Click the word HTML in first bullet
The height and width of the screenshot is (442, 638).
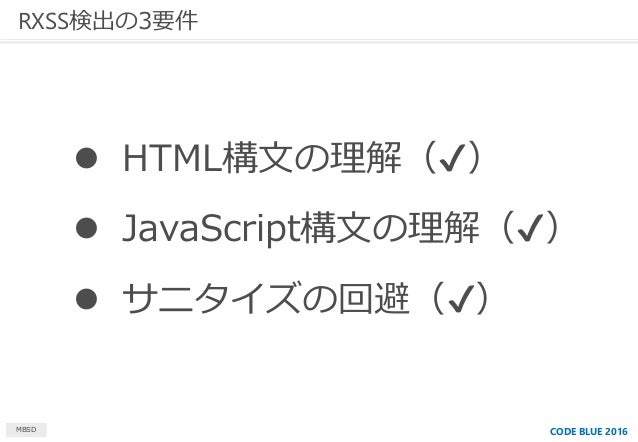click(x=173, y=158)
